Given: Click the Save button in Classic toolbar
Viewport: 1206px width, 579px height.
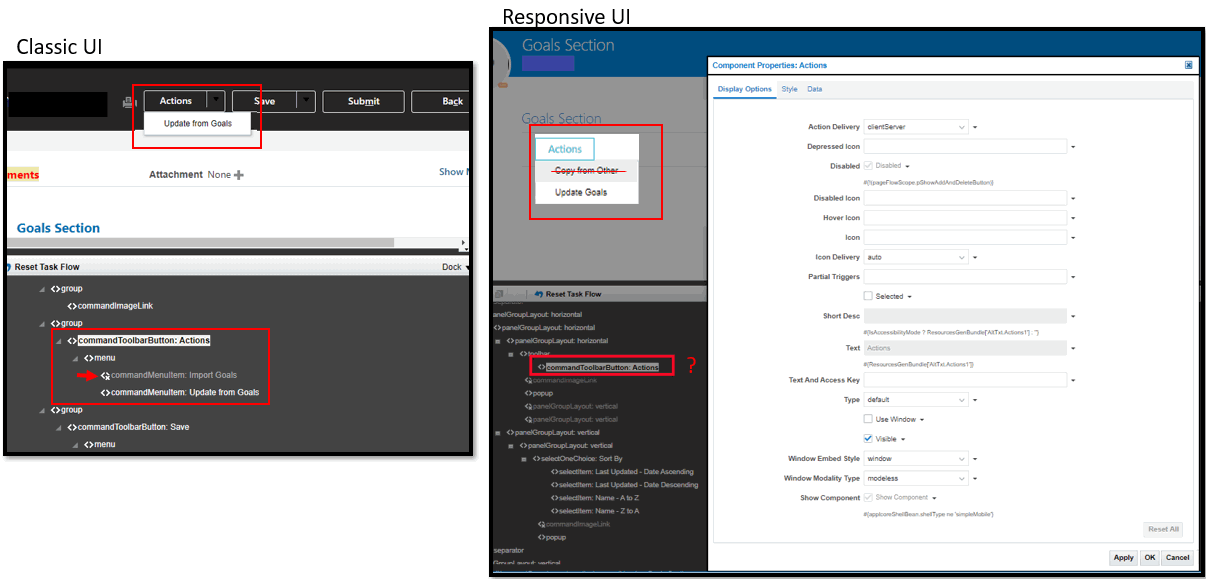Looking at the screenshot, I should pyautogui.click(x=264, y=101).
